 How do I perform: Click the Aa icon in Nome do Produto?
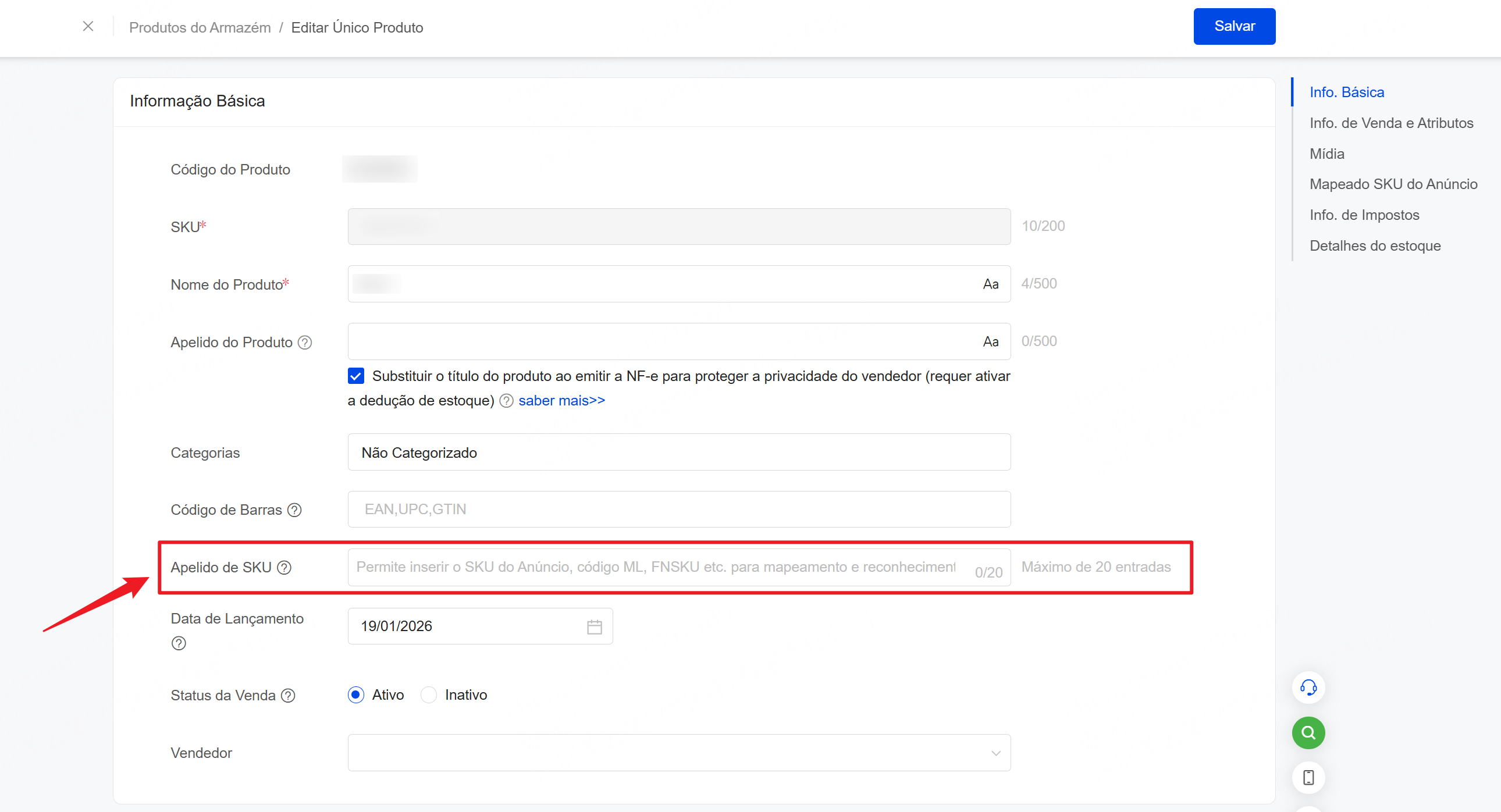(x=991, y=284)
